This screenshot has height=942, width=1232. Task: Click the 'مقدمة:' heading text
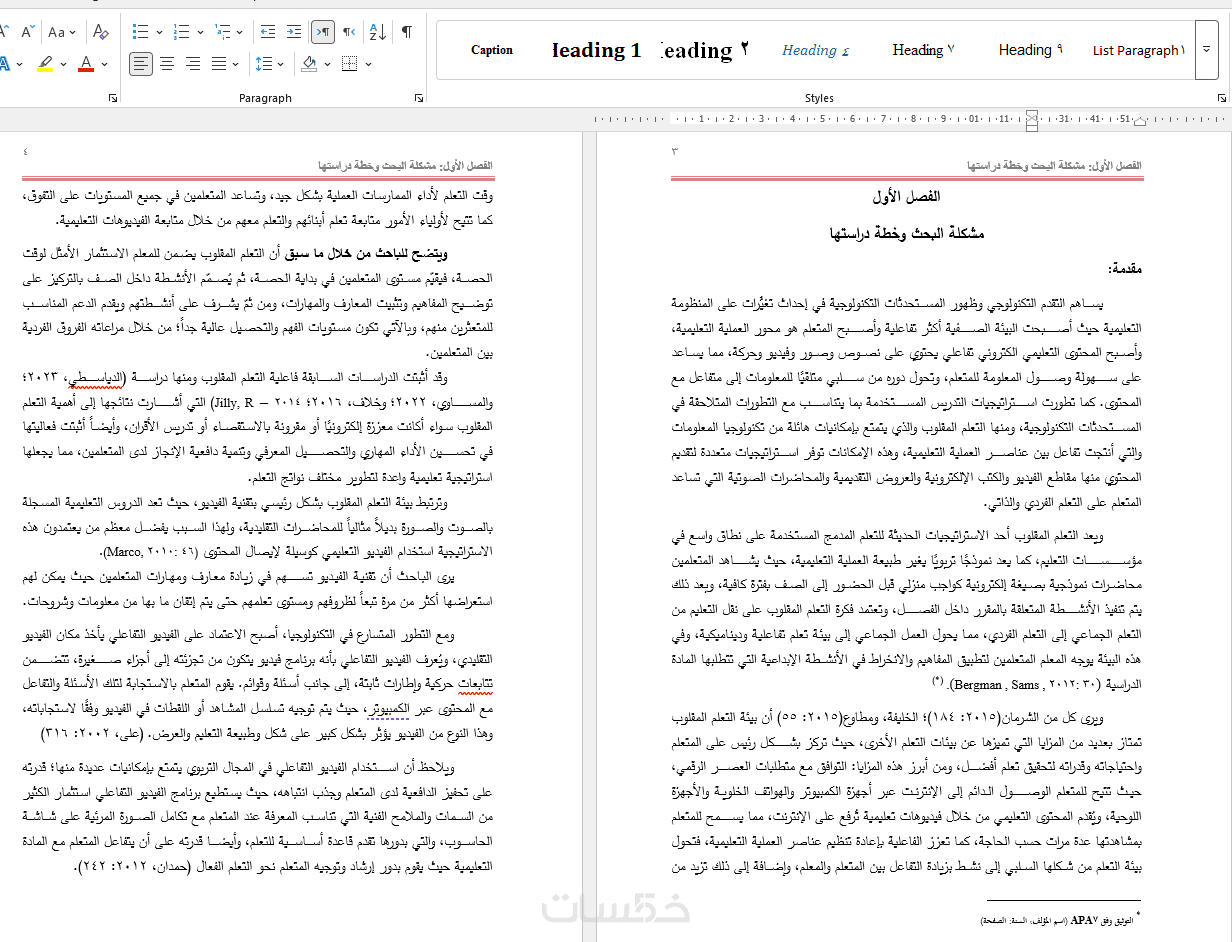pyautogui.click(x=1125, y=269)
